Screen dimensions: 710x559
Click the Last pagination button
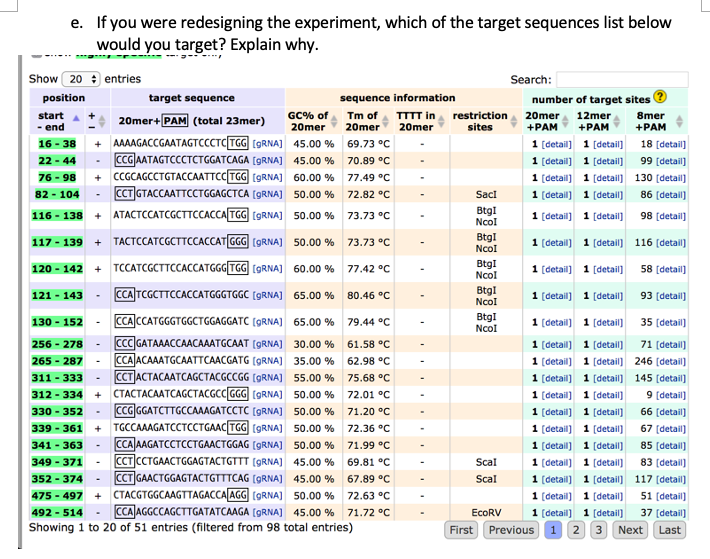pyautogui.click(x=669, y=530)
